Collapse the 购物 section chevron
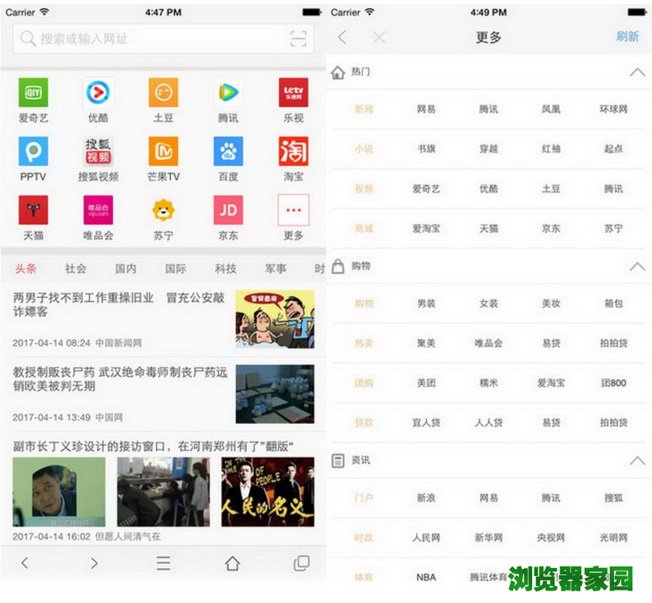This screenshot has width=652, height=603. 636,267
